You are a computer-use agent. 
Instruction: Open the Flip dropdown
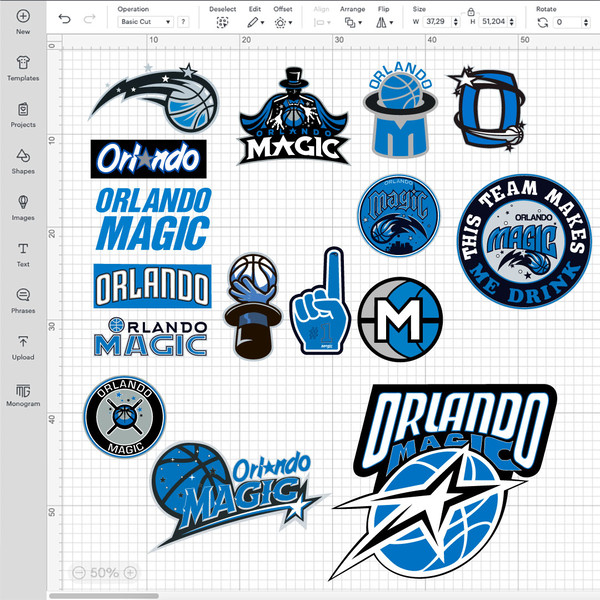(384, 23)
